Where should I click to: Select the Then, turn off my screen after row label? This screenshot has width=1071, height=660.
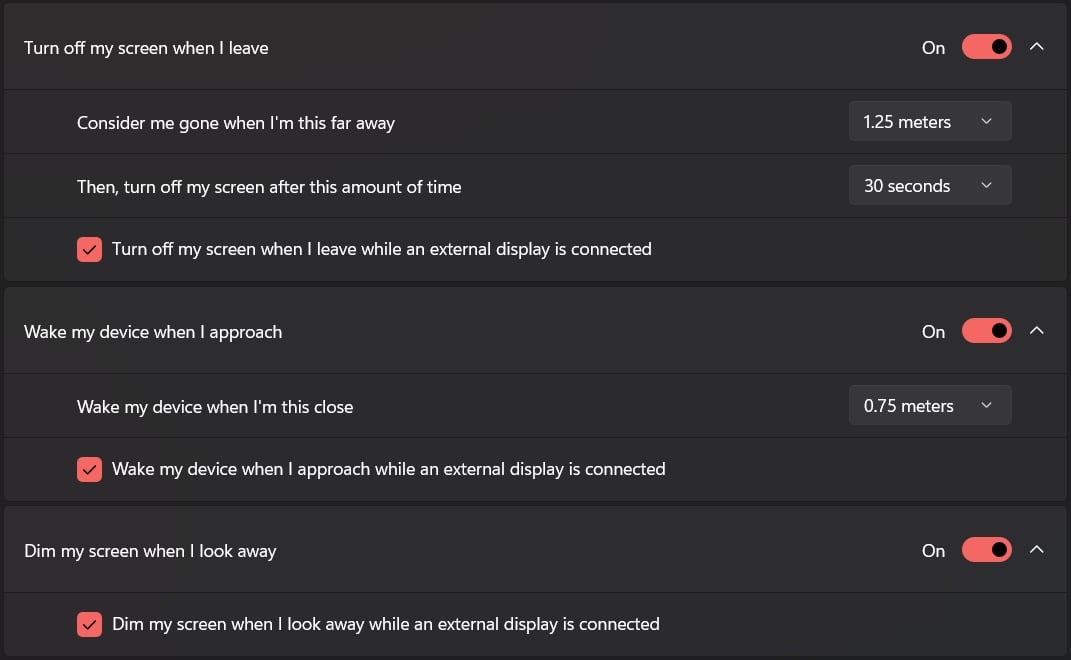269,187
